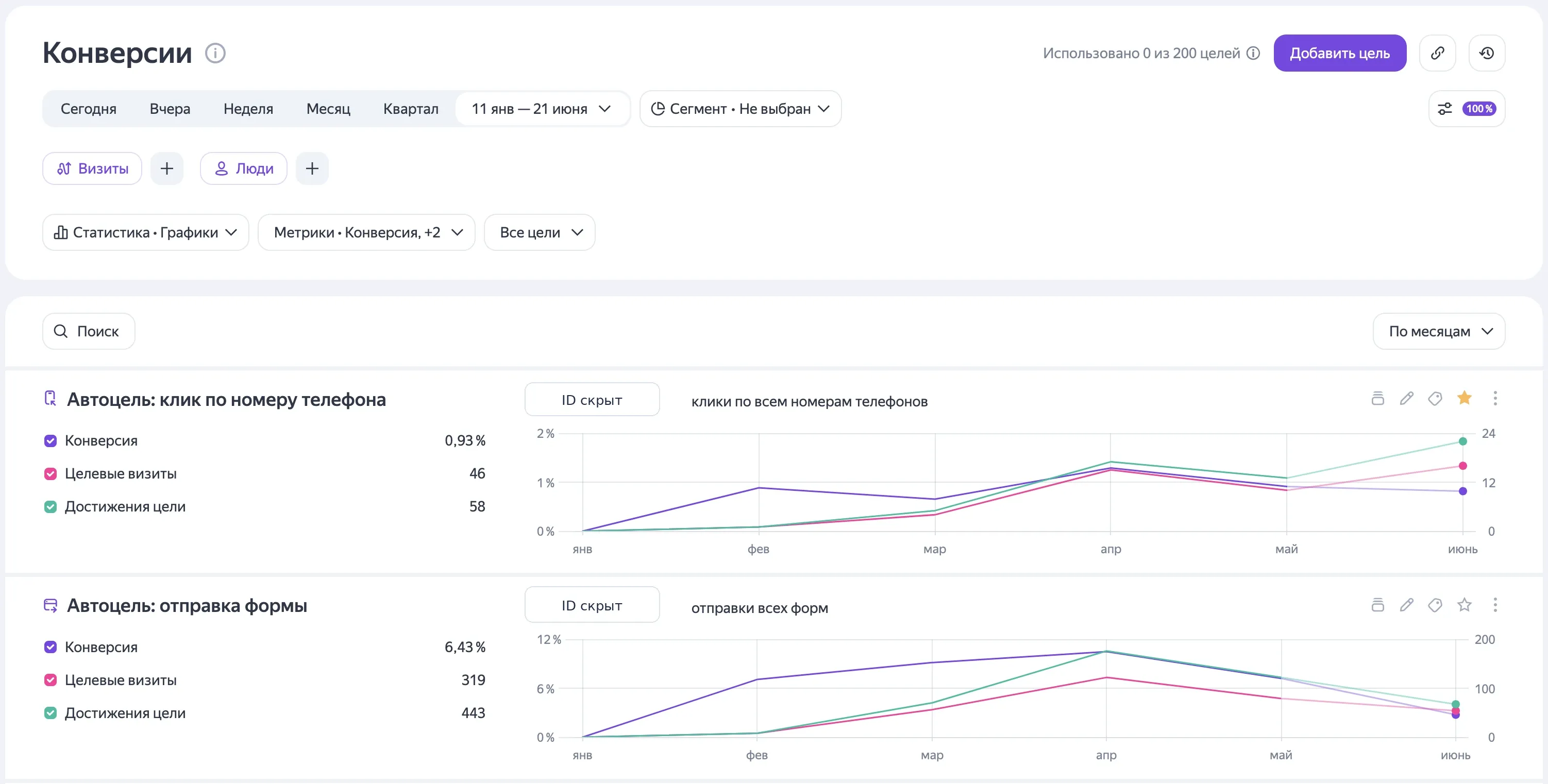The image size is (1548, 784).
Task: Toggle Достижения цели checkbox for отправка формы
Action: [x=51, y=712]
